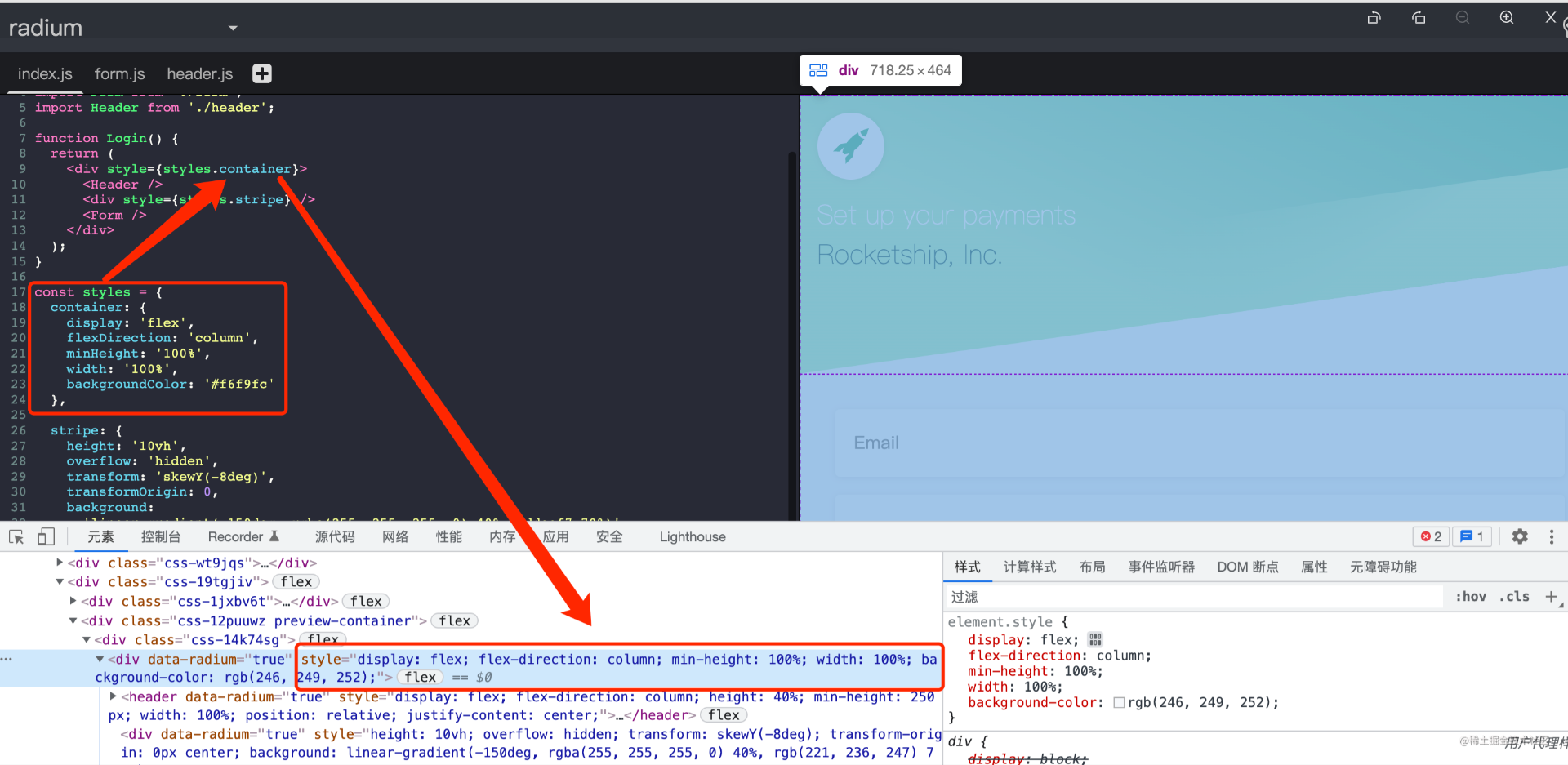Open the 控制台 console tab

click(161, 536)
